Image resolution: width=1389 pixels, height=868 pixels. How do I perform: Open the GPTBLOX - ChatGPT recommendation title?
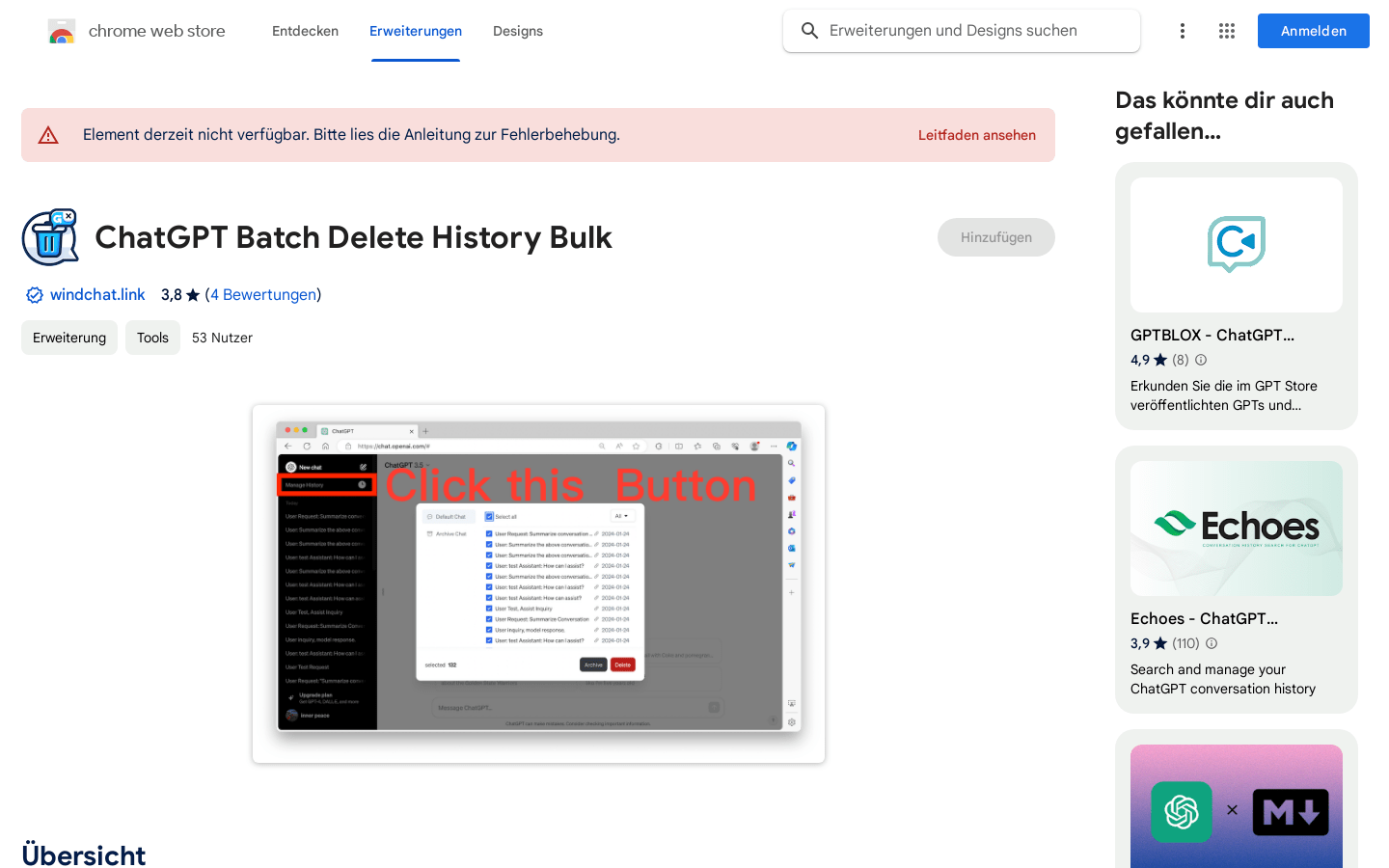click(1212, 335)
